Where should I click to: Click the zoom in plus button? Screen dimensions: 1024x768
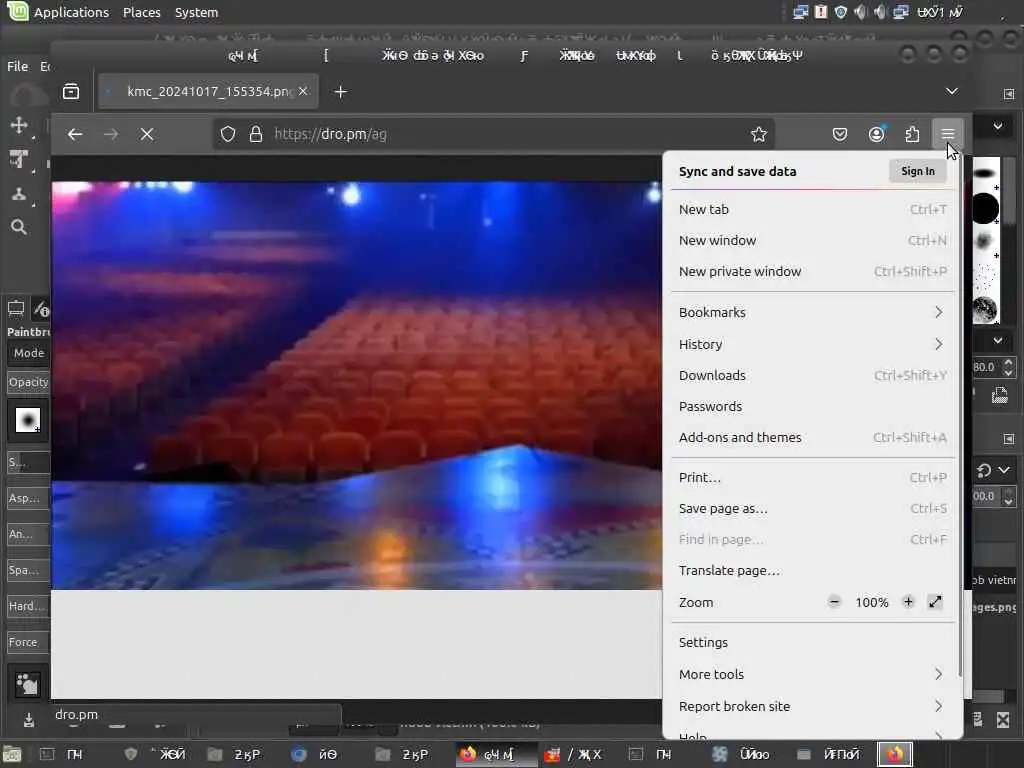tap(908, 602)
